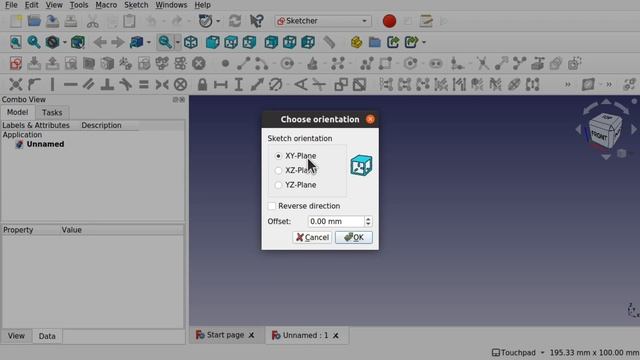Click the parallel constraint icon

coord(89,84)
